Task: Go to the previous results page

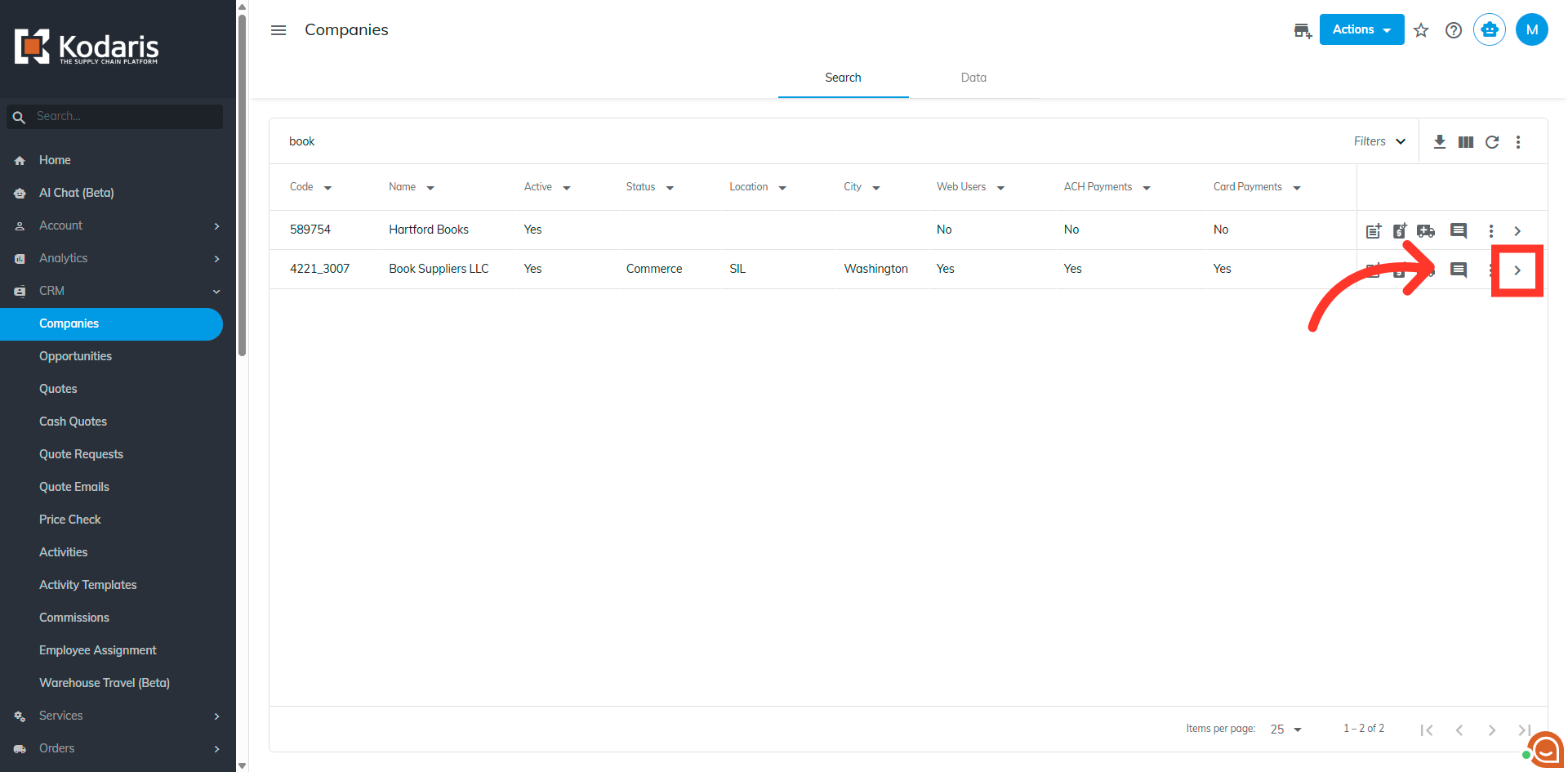Action: click(x=1459, y=730)
